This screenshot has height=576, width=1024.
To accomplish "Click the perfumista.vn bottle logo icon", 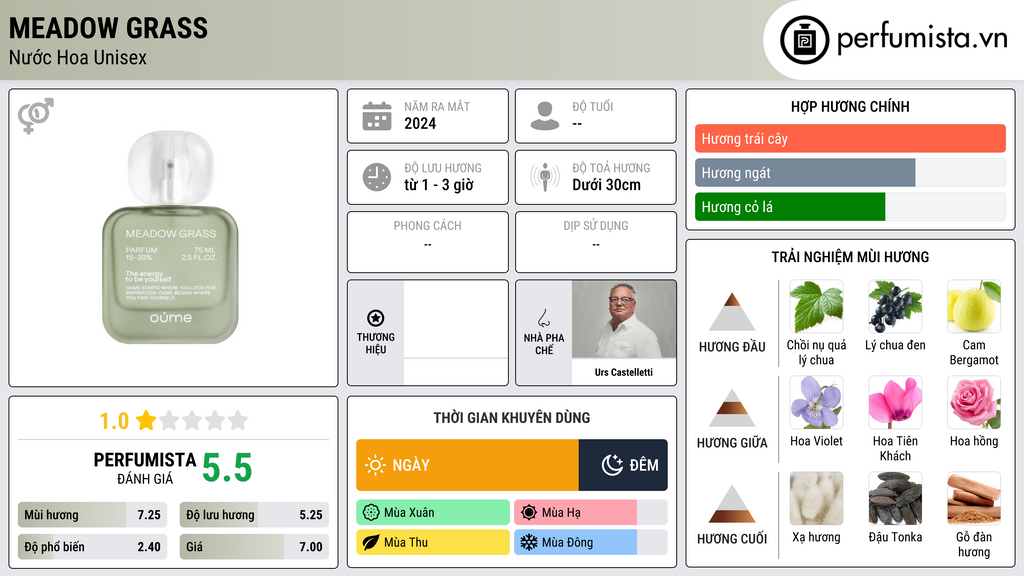I will (804, 40).
